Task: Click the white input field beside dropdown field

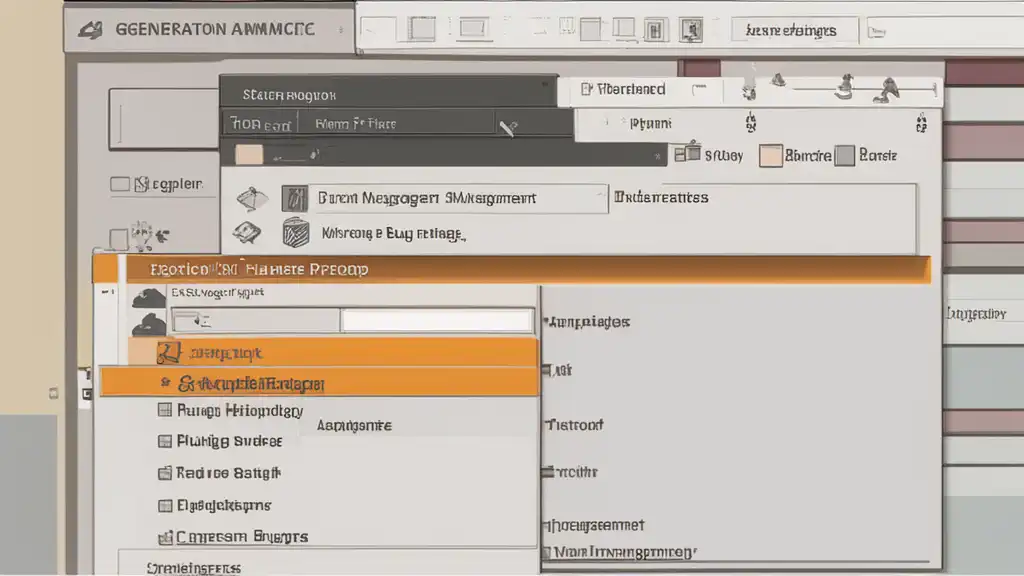Action: coord(436,321)
